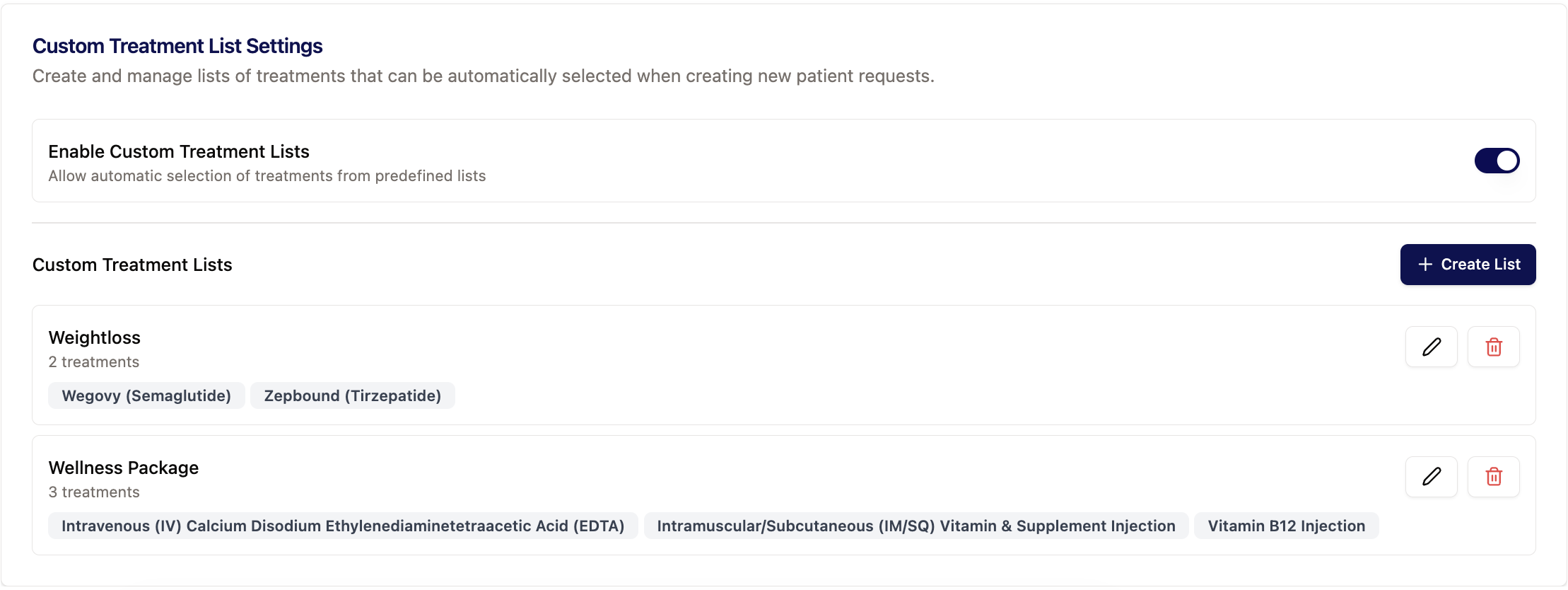Screen dimensions: 1568x590
Task: Click the Weightloss list title
Action: point(95,337)
